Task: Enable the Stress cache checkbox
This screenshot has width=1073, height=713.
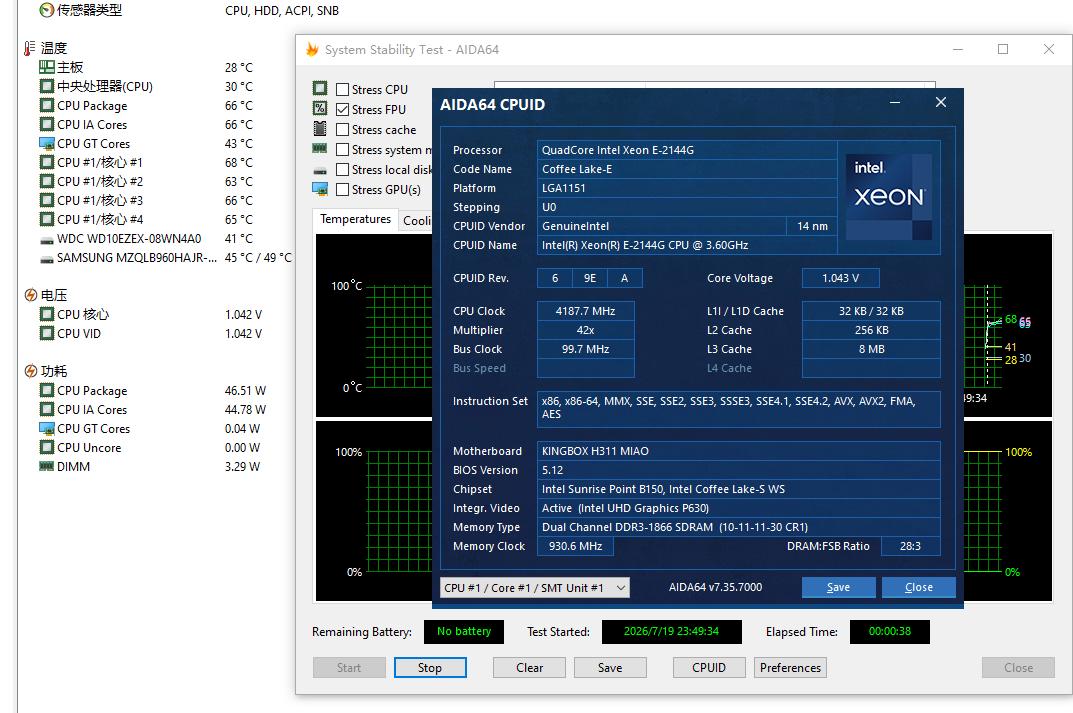Action: [343, 129]
